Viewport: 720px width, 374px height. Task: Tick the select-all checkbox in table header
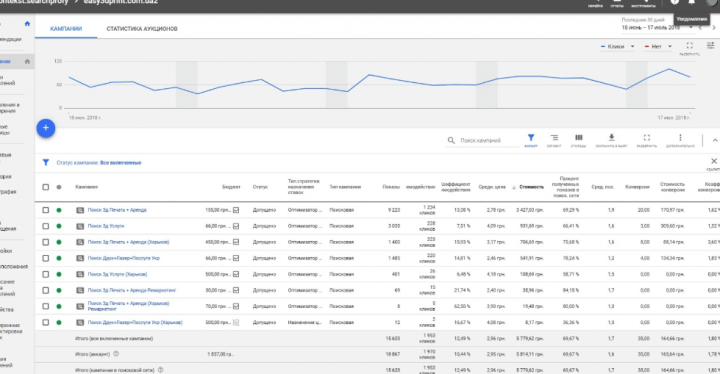45,187
